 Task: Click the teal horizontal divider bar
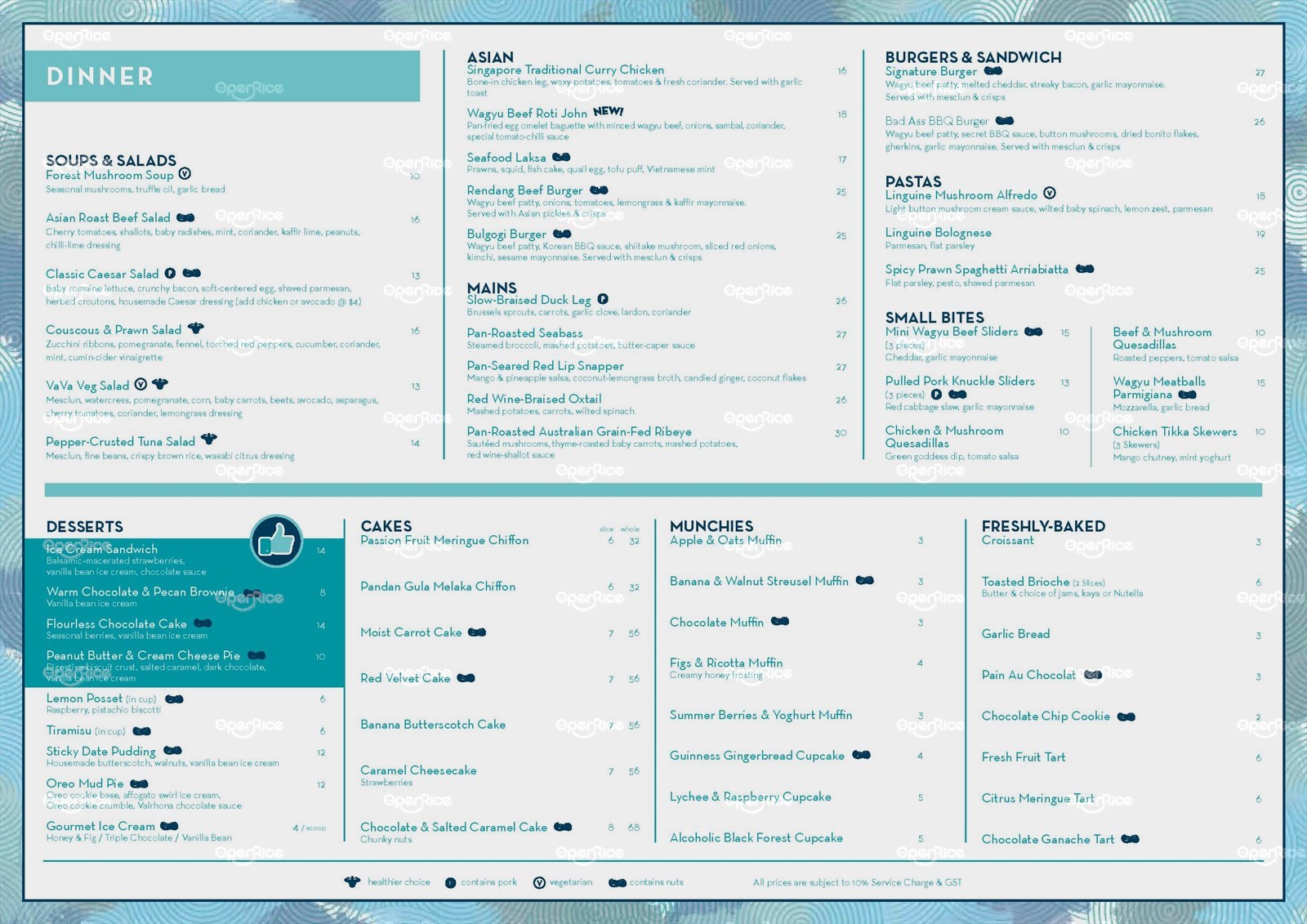(x=653, y=490)
